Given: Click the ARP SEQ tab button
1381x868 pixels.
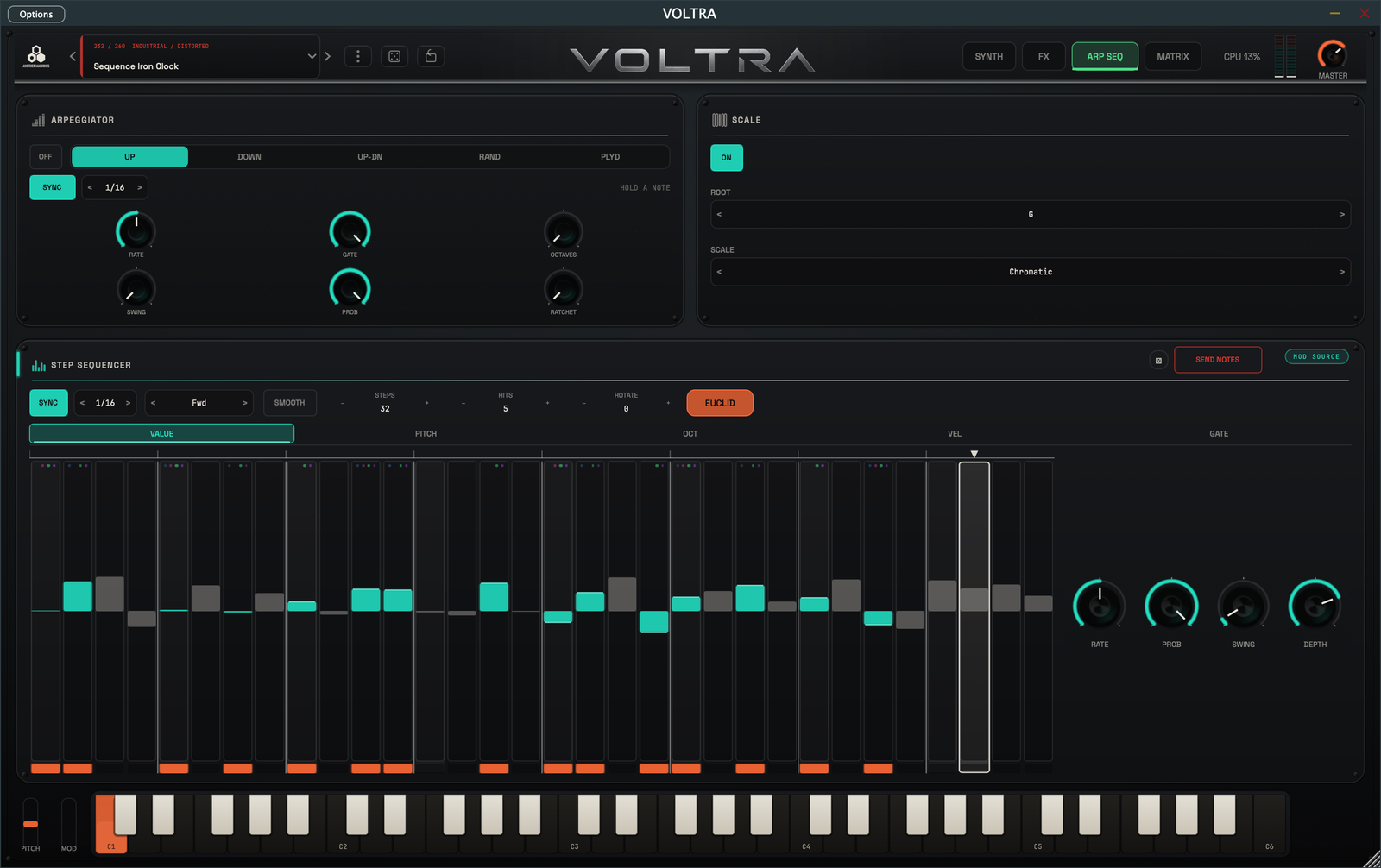Looking at the screenshot, I should point(1105,57).
